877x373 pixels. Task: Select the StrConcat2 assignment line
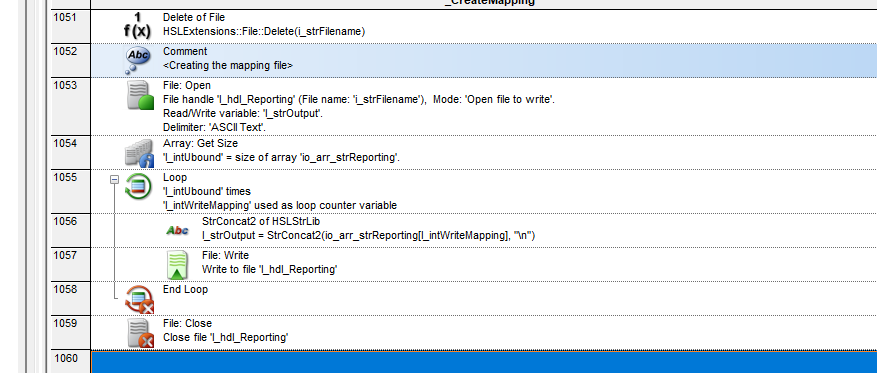coord(369,235)
